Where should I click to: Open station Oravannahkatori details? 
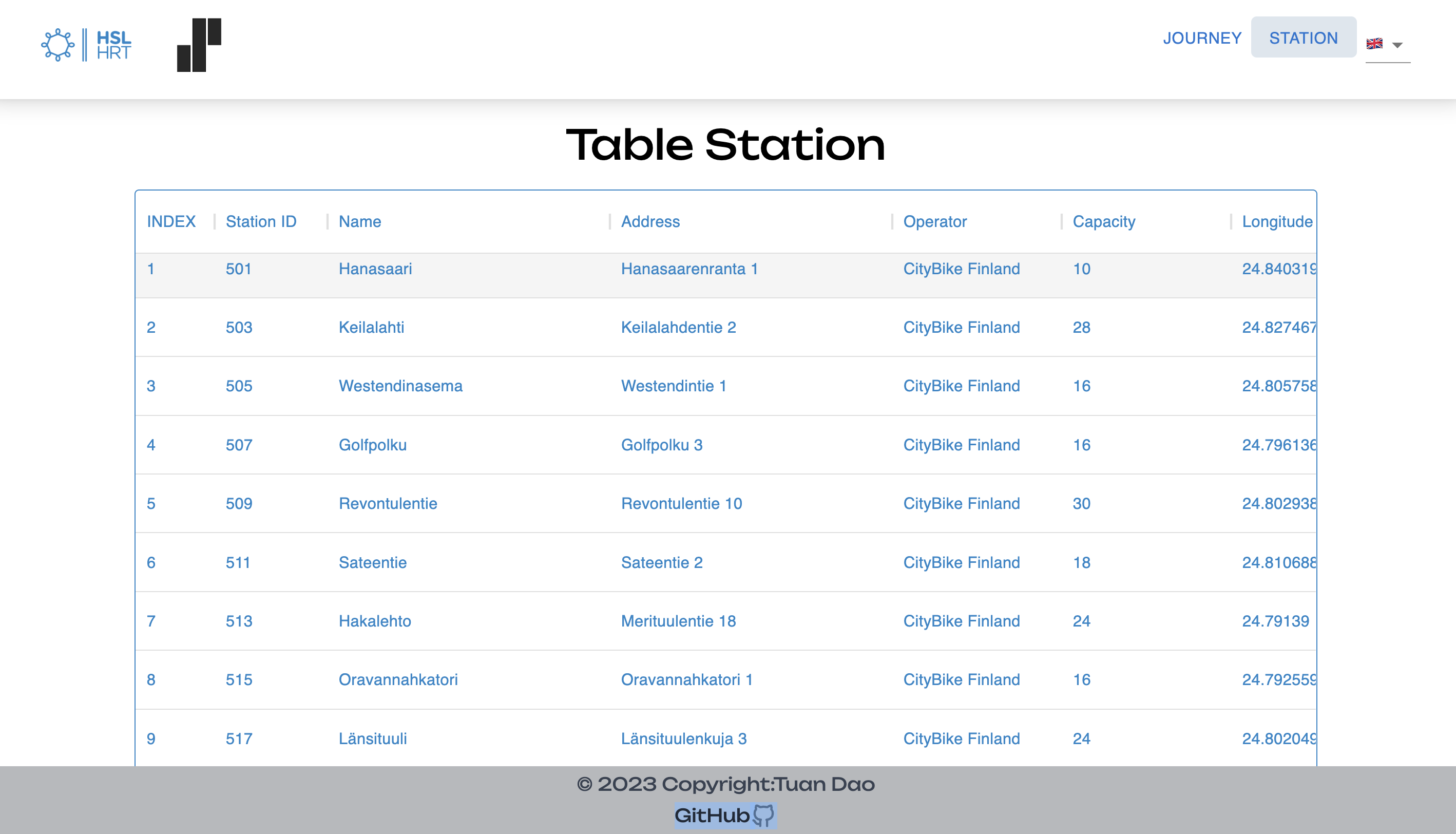coord(398,679)
